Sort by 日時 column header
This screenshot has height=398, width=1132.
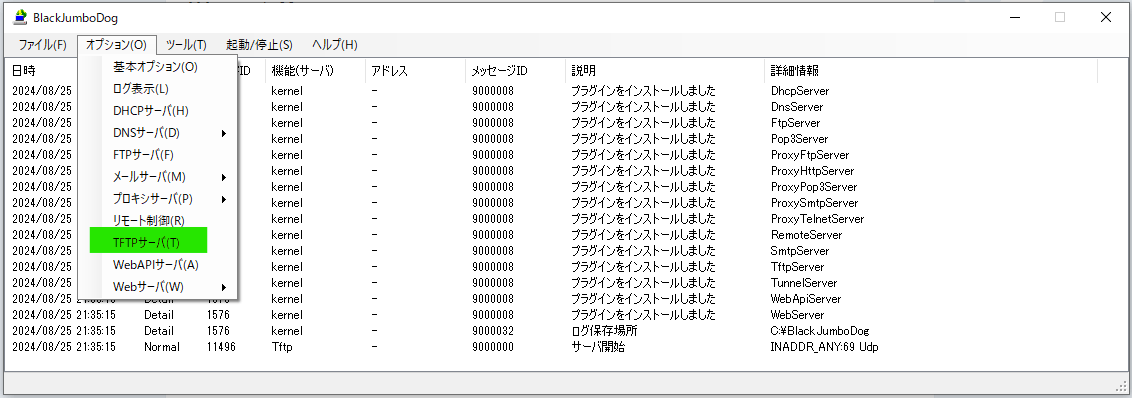[x=24, y=71]
